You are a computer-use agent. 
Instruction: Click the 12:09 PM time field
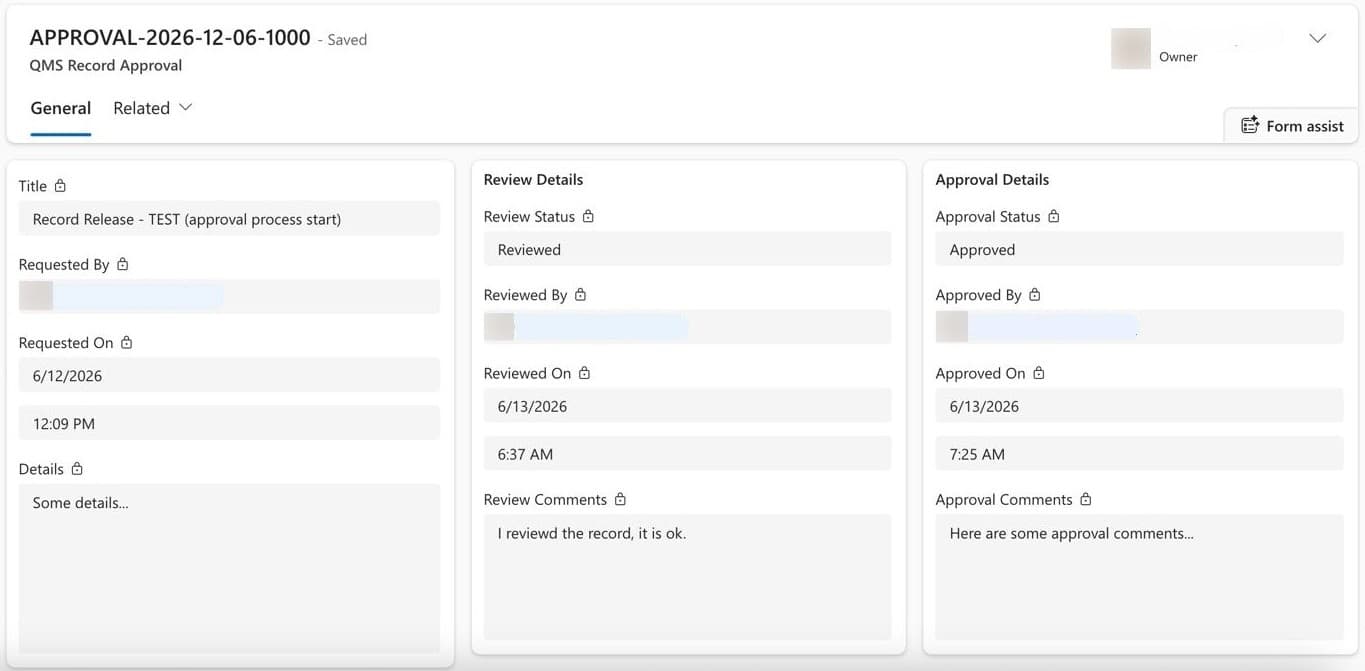229,423
